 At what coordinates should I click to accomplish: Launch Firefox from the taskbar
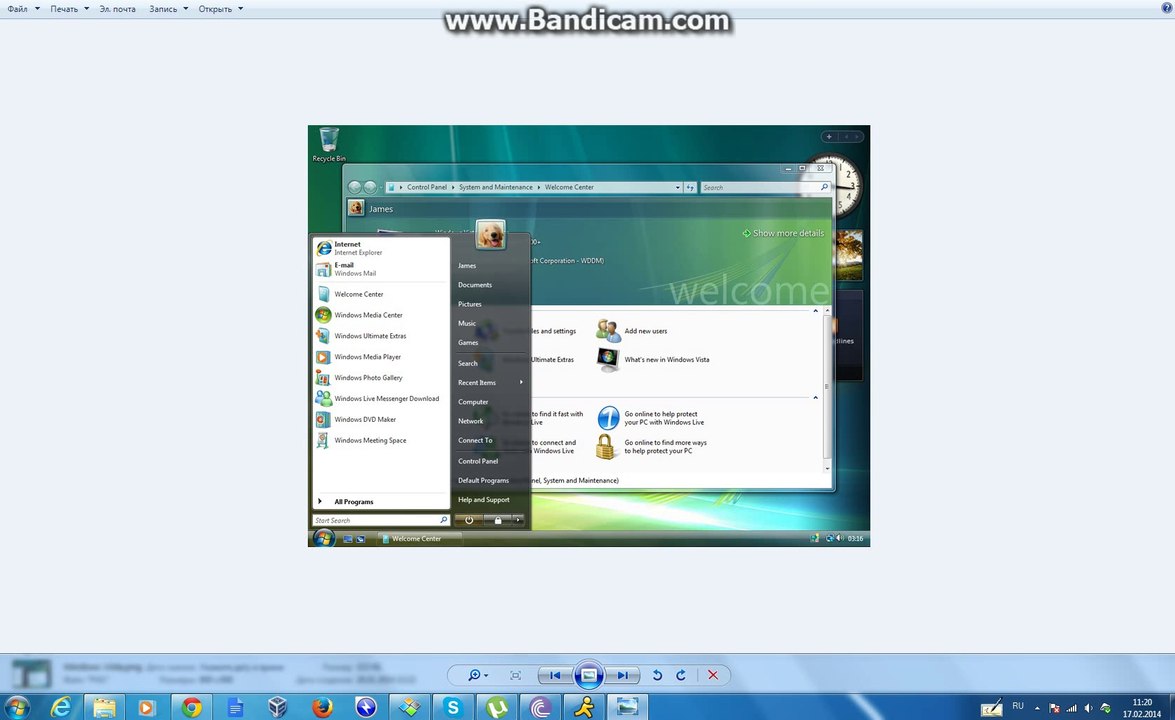tap(322, 707)
